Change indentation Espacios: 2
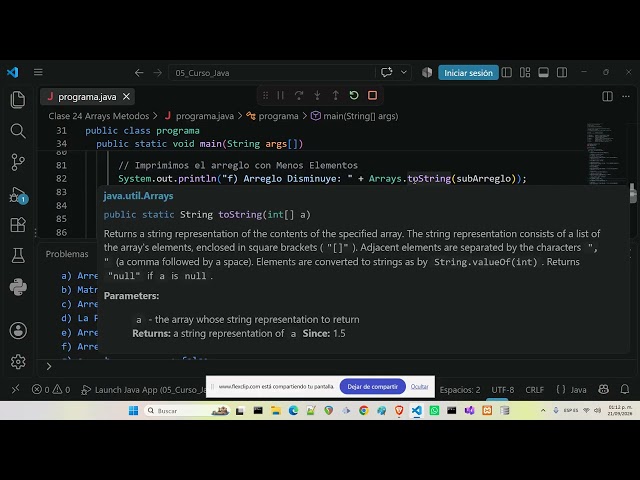The height and width of the screenshot is (480, 640). 460,390
